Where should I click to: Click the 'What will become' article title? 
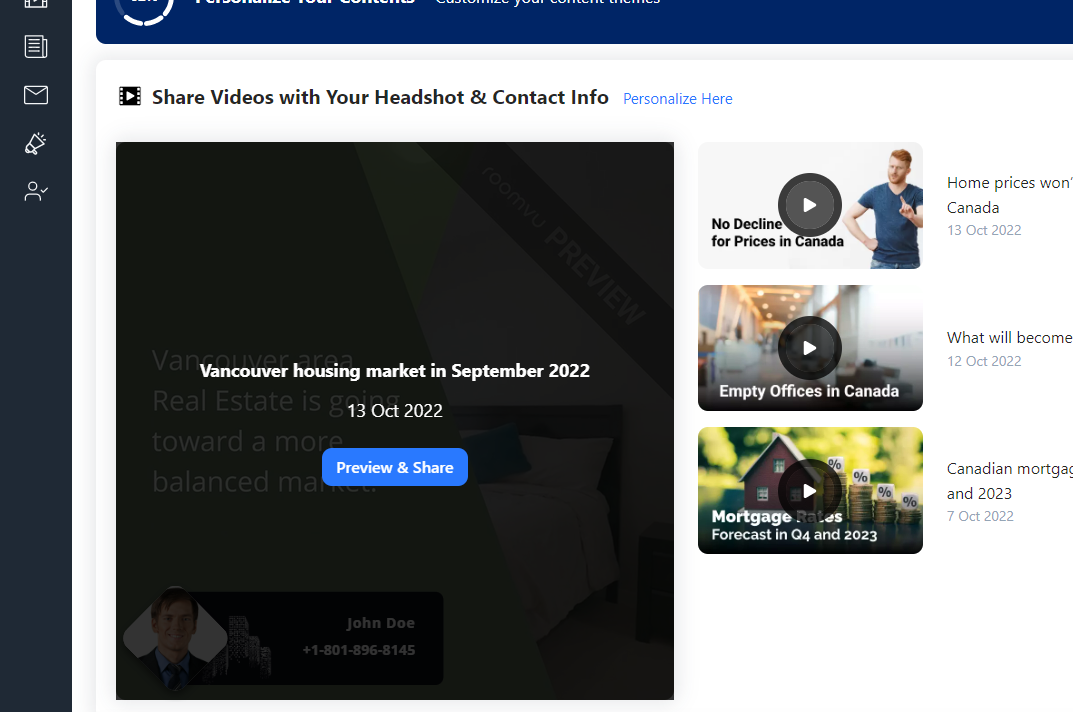[1008, 337]
